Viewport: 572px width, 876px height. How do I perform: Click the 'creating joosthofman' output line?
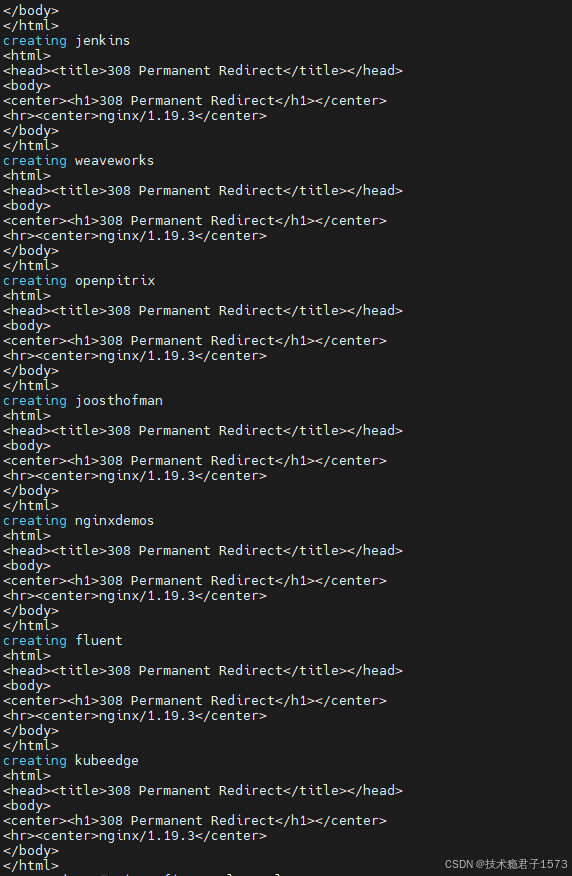[x=83, y=401]
